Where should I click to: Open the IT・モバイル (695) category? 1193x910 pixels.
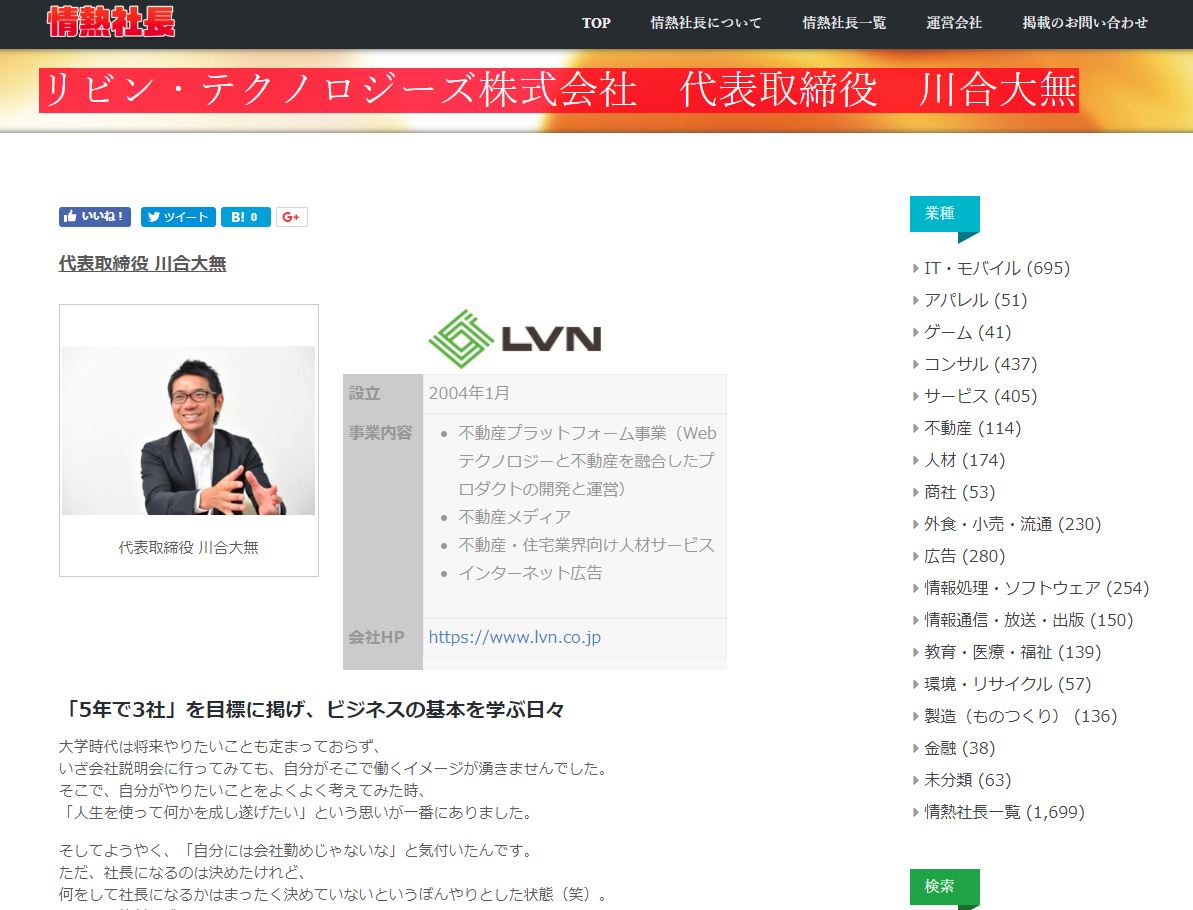click(997, 268)
